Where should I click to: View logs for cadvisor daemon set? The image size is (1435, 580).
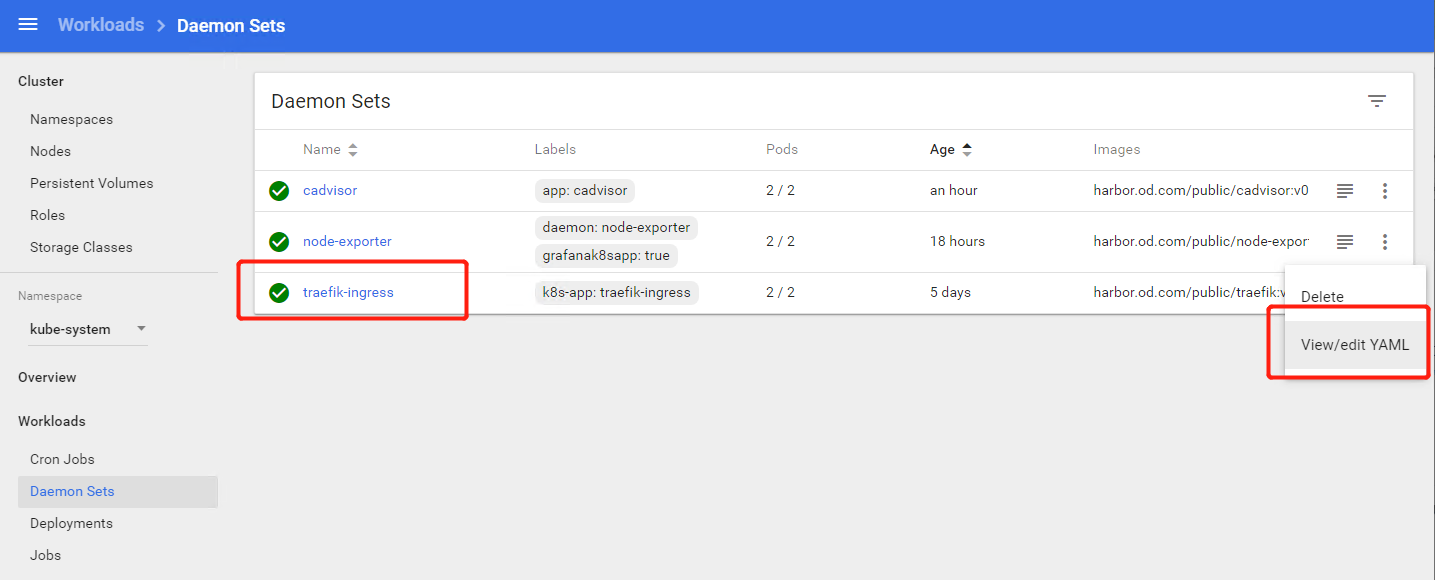pyautogui.click(x=1345, y=190)
